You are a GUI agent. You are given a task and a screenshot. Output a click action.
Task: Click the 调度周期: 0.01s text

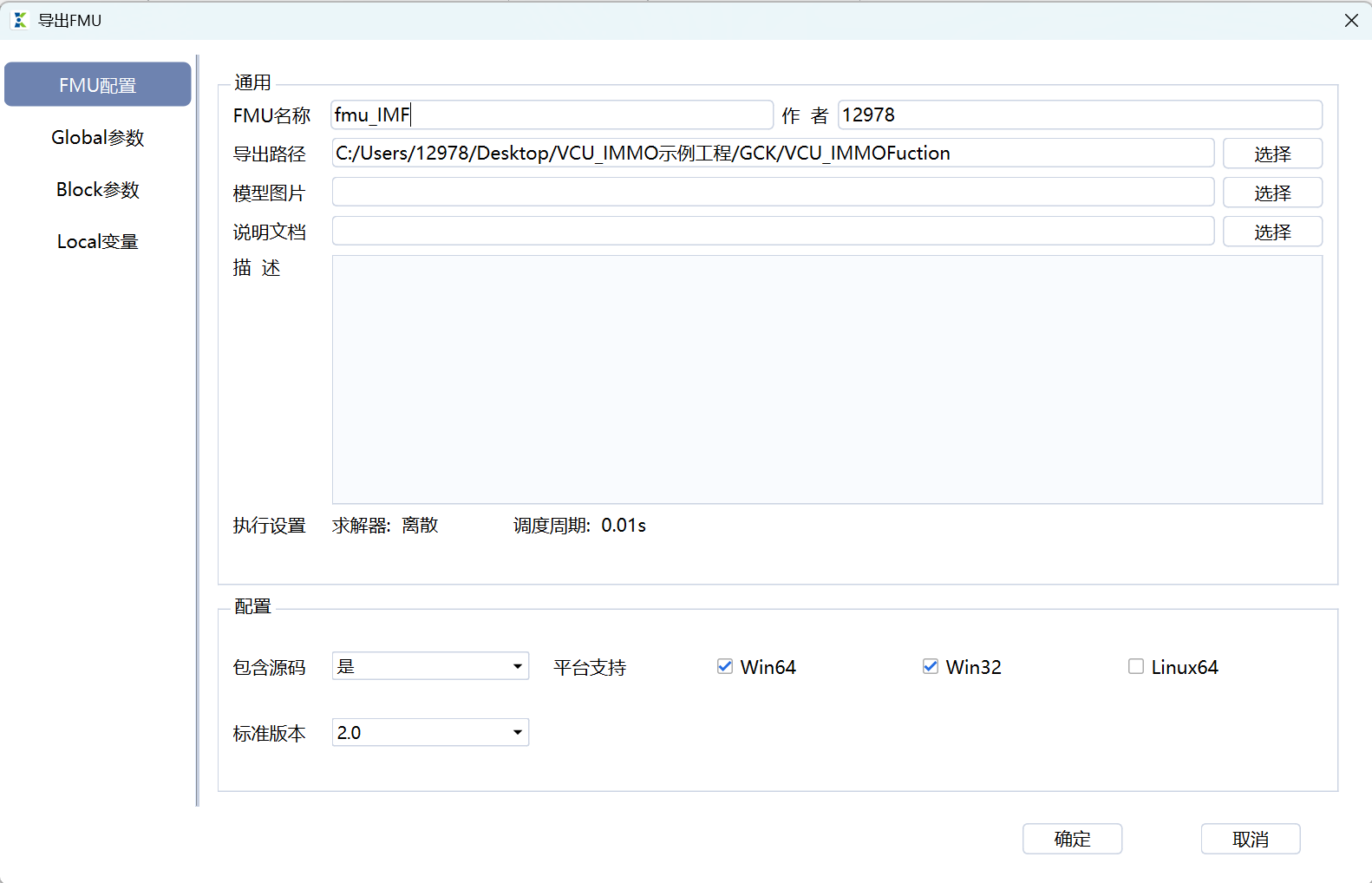pos(579,526)
